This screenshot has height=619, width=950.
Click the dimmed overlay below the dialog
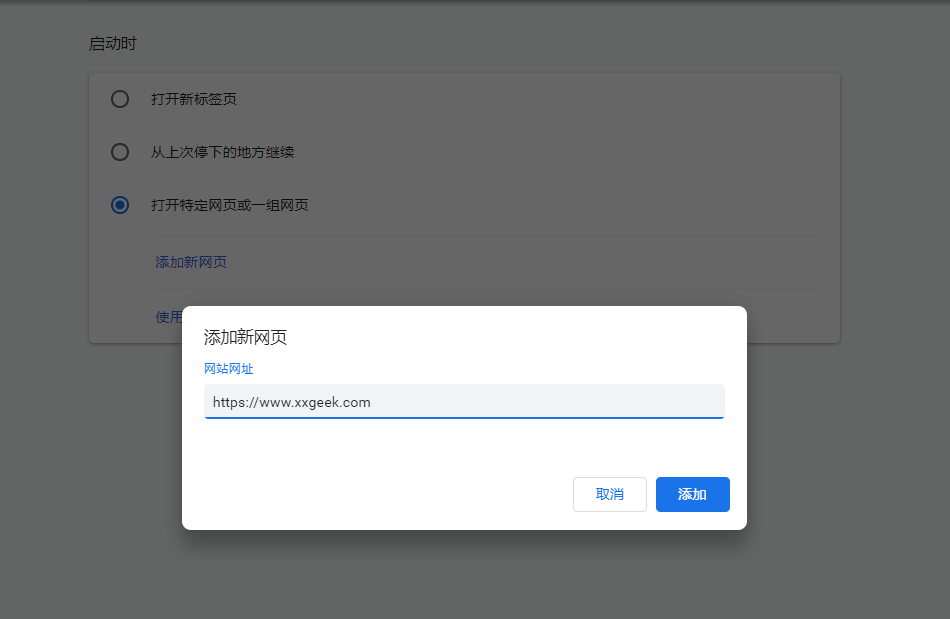464,575
